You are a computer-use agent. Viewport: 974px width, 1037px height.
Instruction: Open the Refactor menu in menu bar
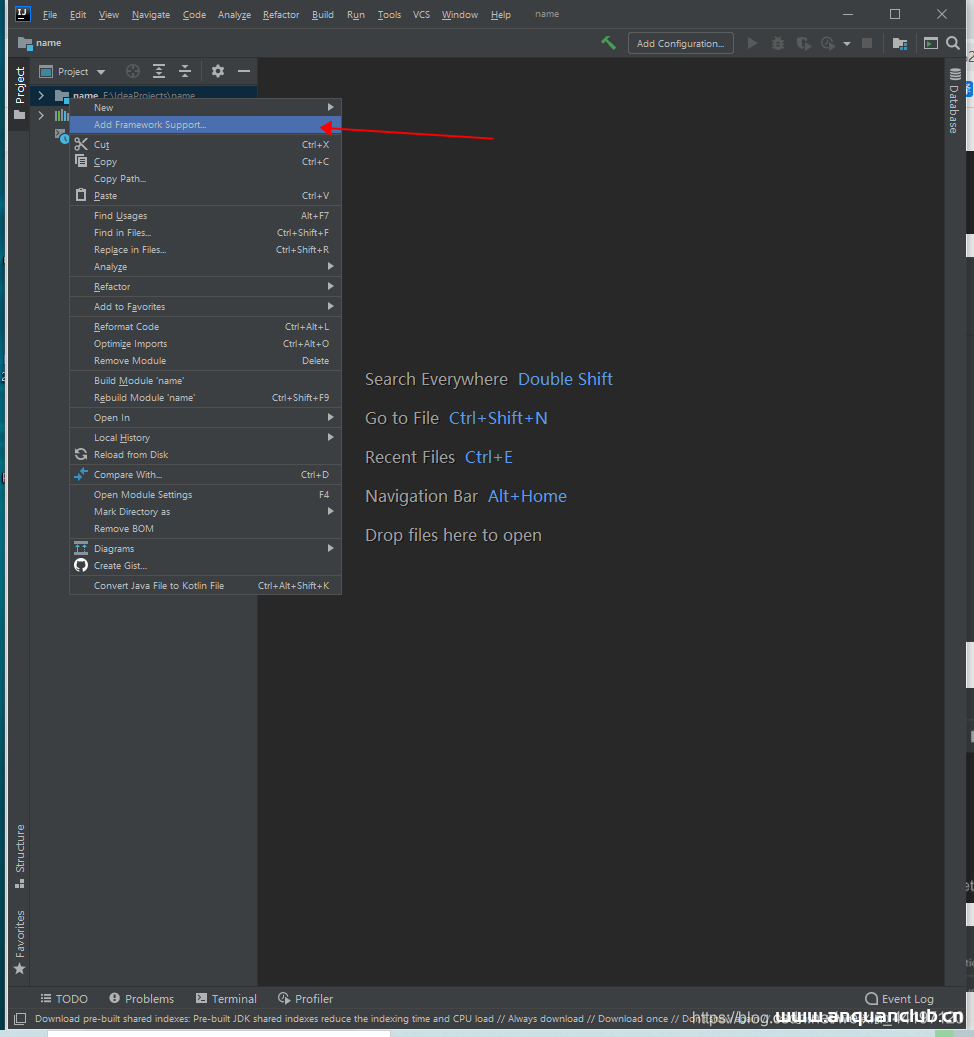click(281, 15)
